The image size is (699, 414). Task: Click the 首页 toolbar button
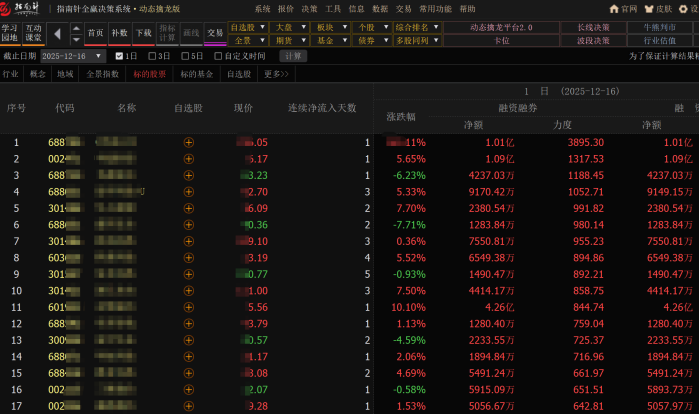[95, 33]
